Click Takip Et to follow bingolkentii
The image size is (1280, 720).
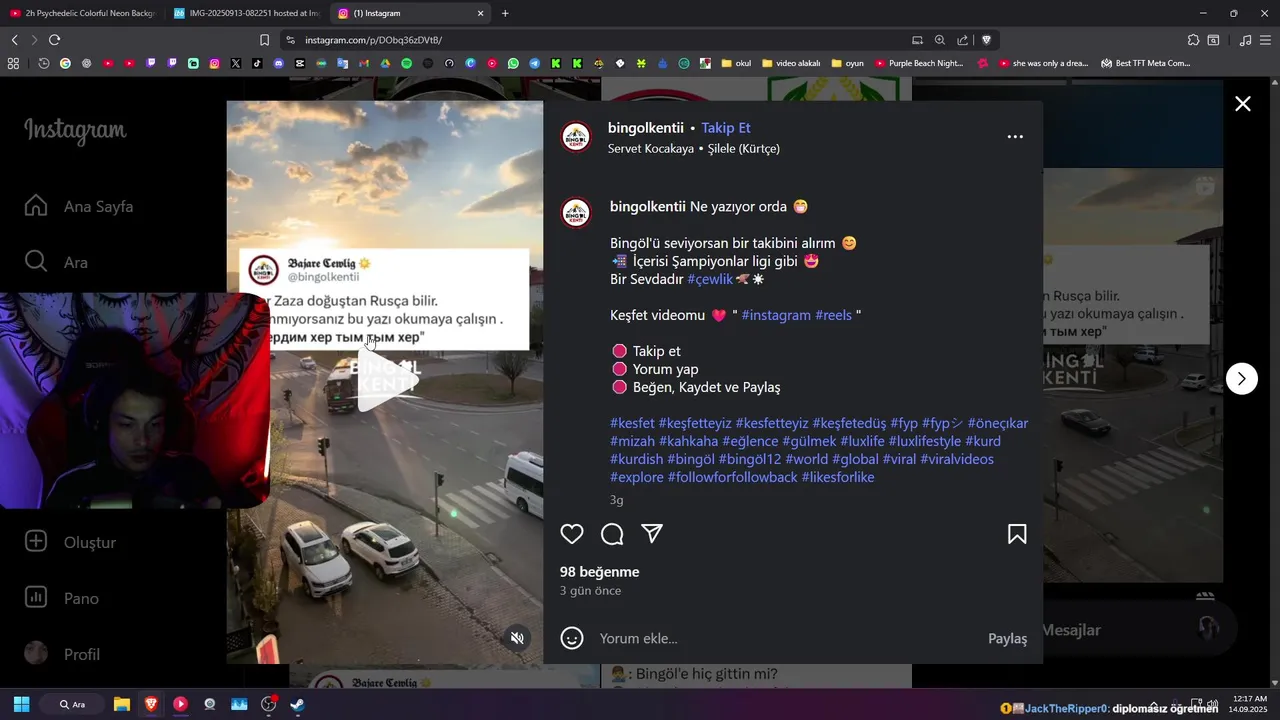coord(726,128)
